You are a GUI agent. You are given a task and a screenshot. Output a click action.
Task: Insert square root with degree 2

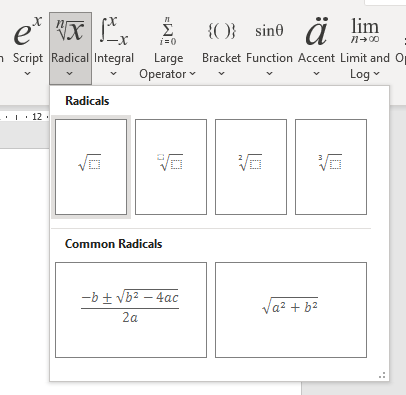pyautogui.click(x=251, y=167)
